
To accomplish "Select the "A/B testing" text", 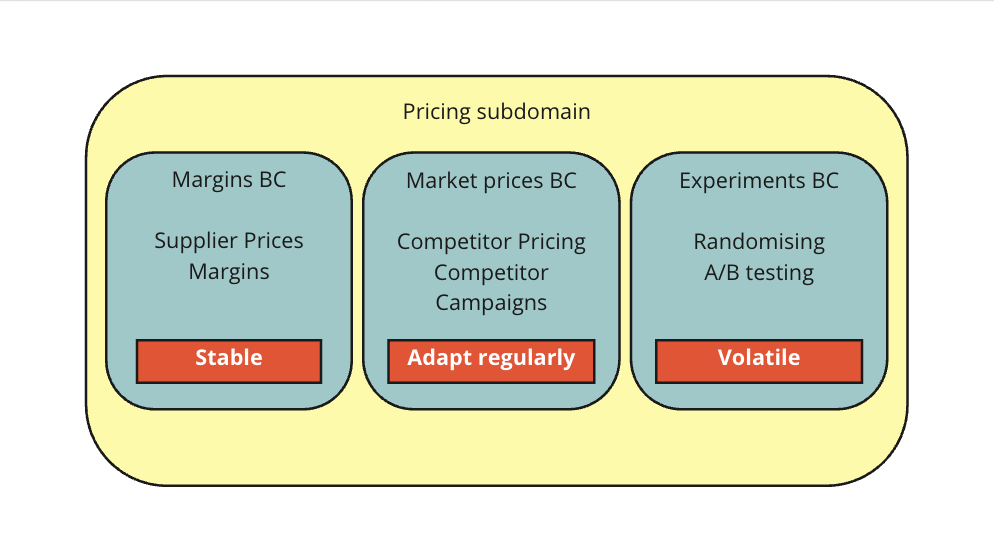I will point(759,272).
